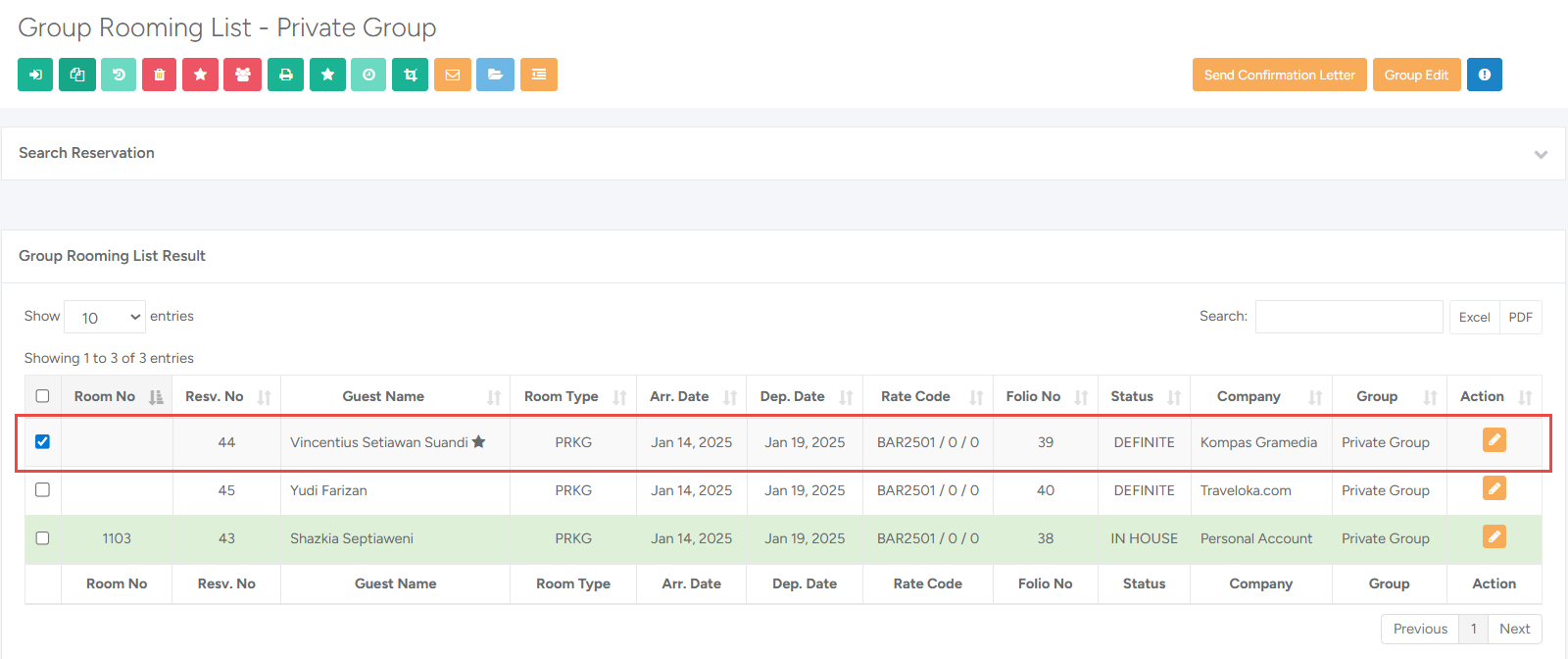Image resolution: width=1568 pixels, height=659 pixels.
Task: Click the Send Confirmation Letter button
Action: point(1279,75)
